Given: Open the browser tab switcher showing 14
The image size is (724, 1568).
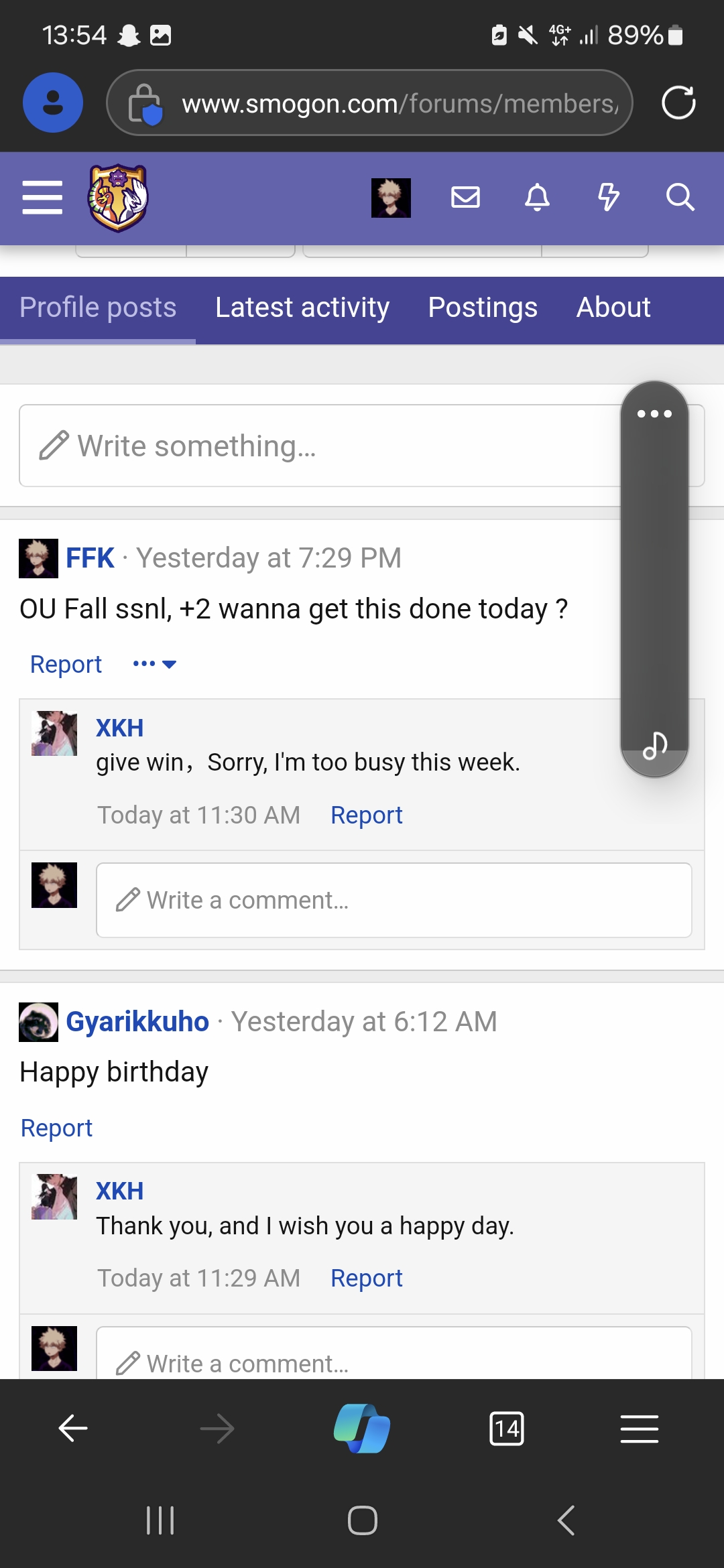Looking at the screenshot, I should (x=507, y=1429).
